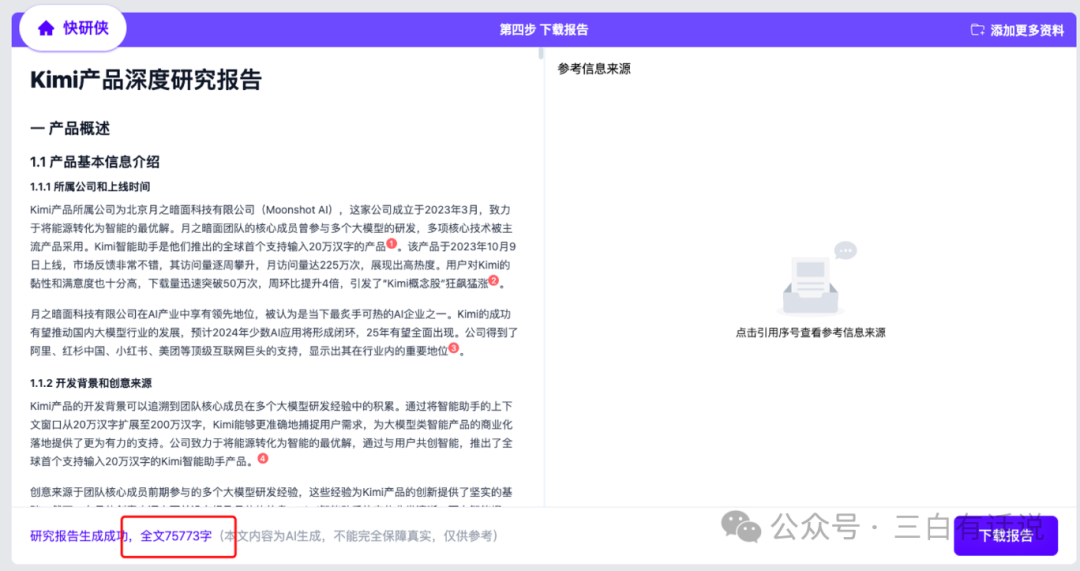Click the report title Kimi产品深度研究报告
Image resolution: width=1080 pixels, height=571 pixels.
point(146,80)
